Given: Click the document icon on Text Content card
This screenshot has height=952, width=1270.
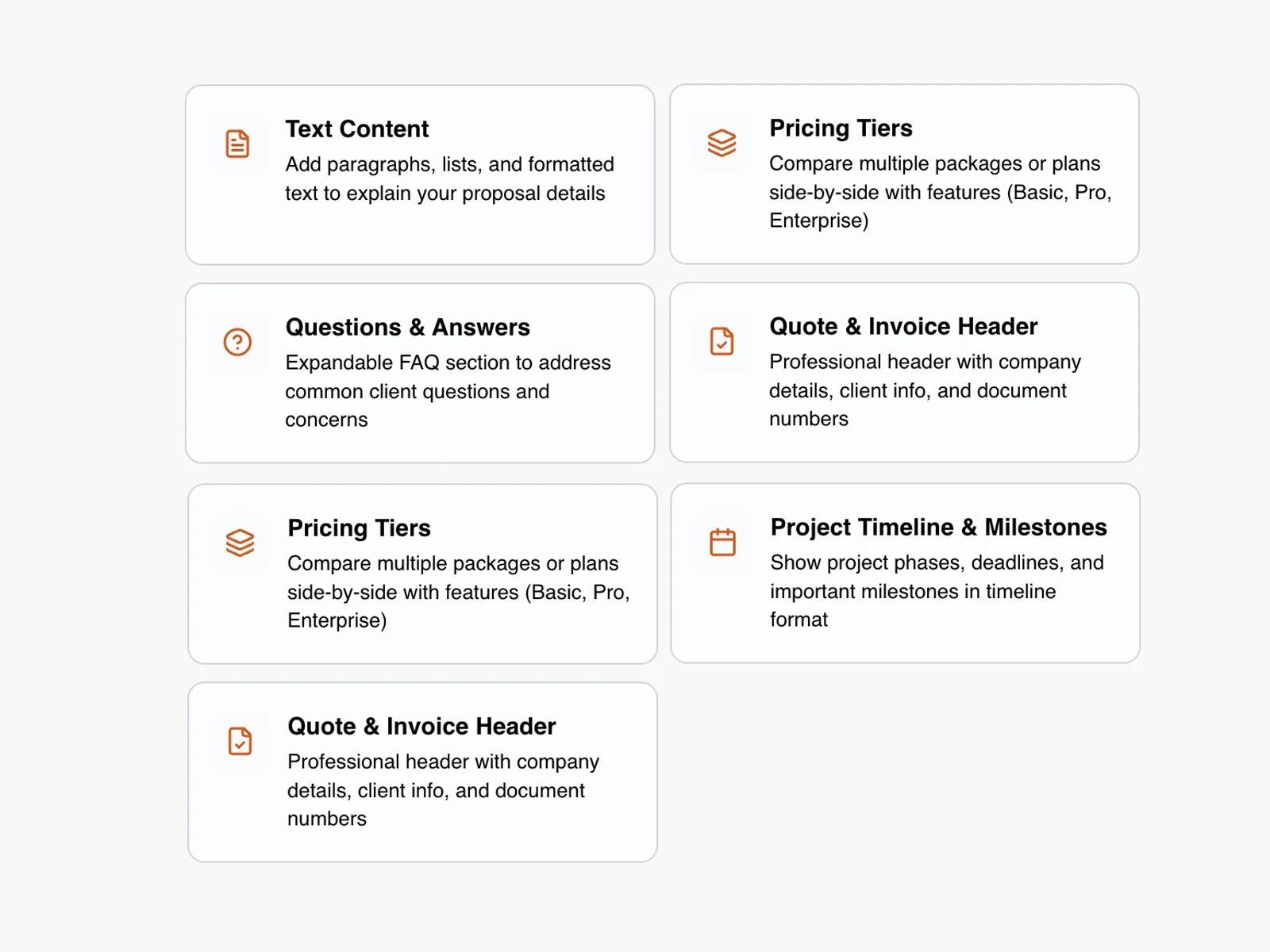Looking at the screenshot, I should click(237, 144).
